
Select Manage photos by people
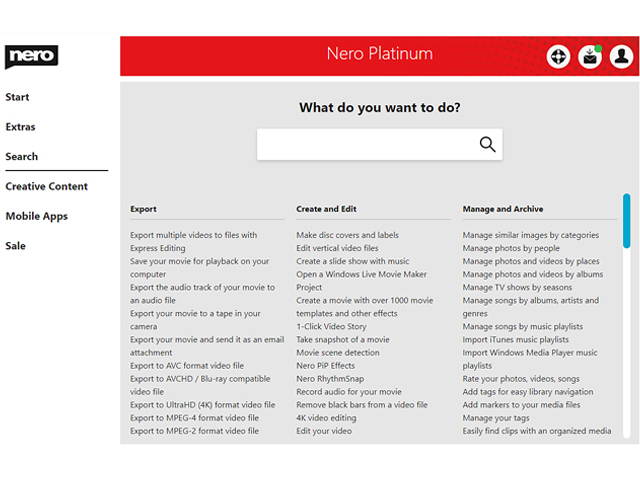pyautogui.click(x=511, y=248)
